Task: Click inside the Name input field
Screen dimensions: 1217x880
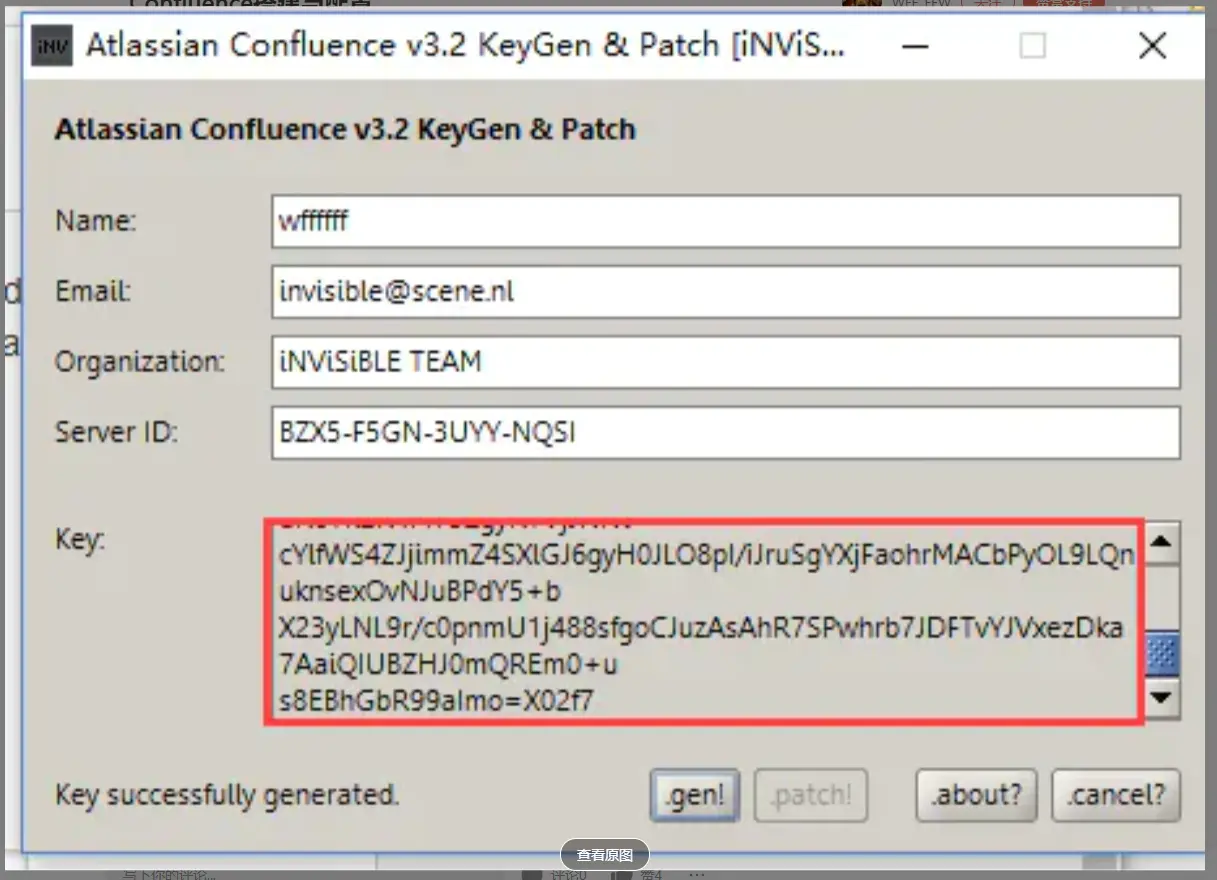Action: coord(725,221)
